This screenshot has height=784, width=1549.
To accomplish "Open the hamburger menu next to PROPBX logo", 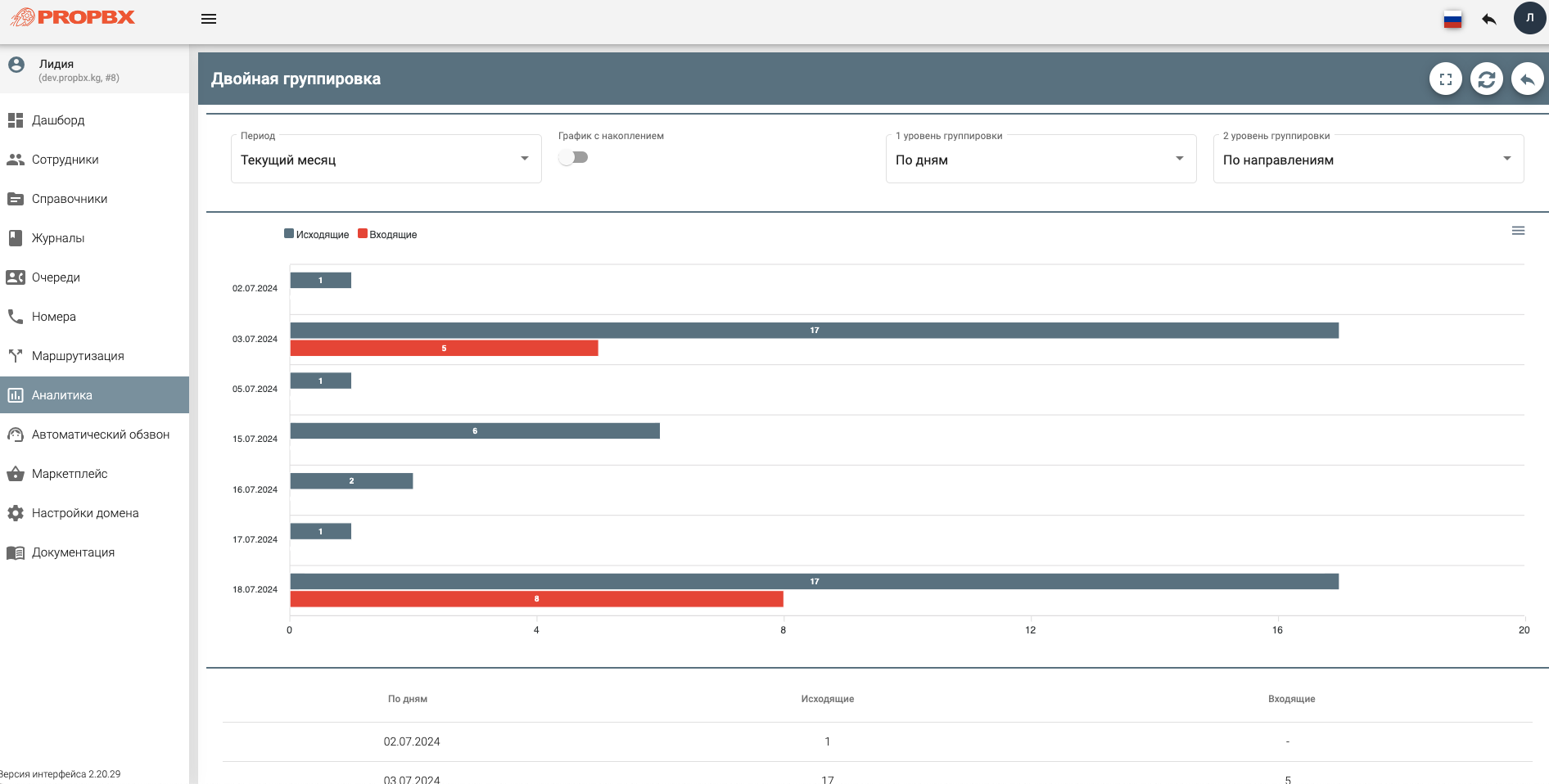I will (x=209, y=19).
